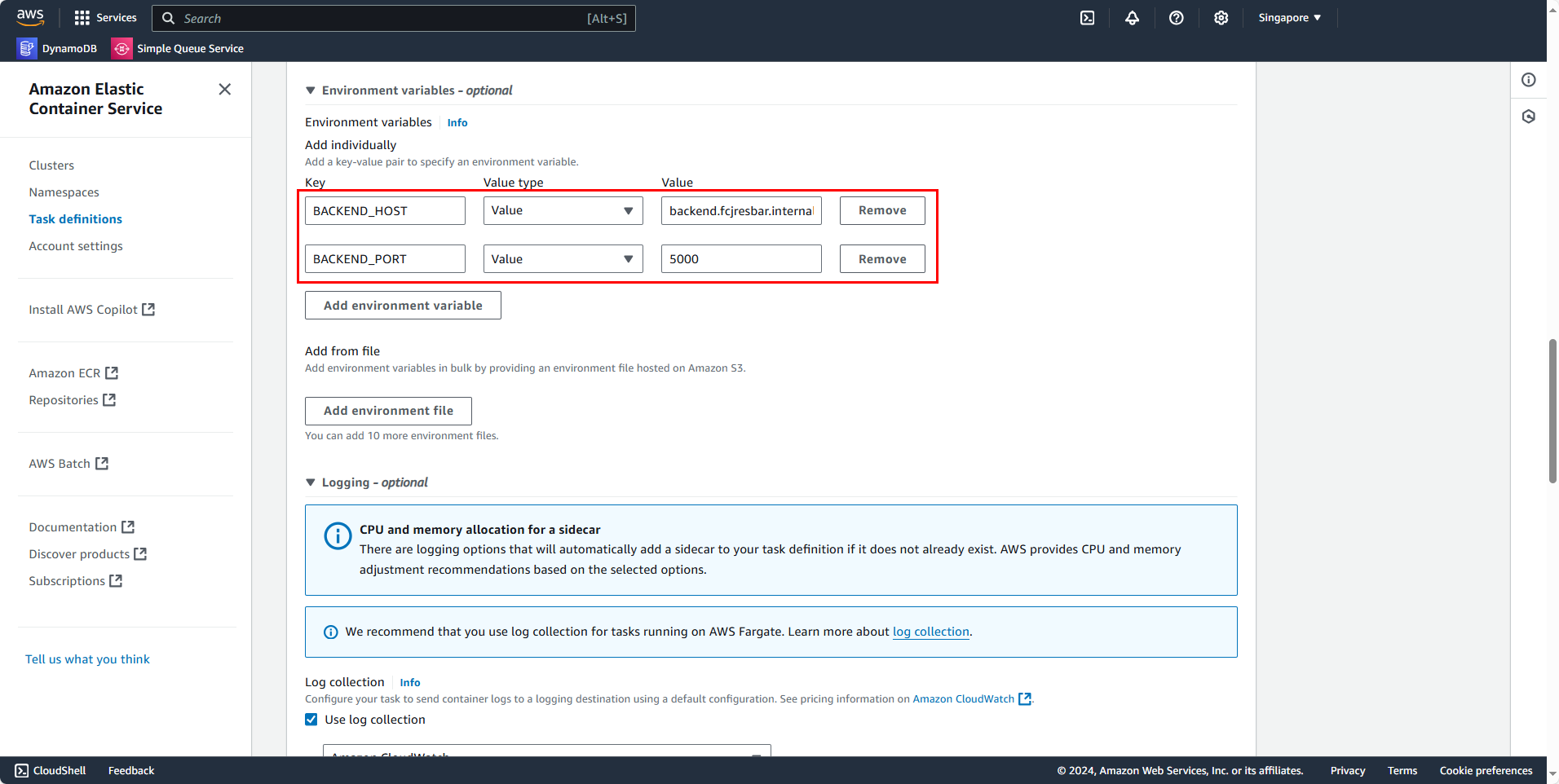1559x784 pixels.
Task: Open the Discover products sidebar link
Action: coord(79,554)
